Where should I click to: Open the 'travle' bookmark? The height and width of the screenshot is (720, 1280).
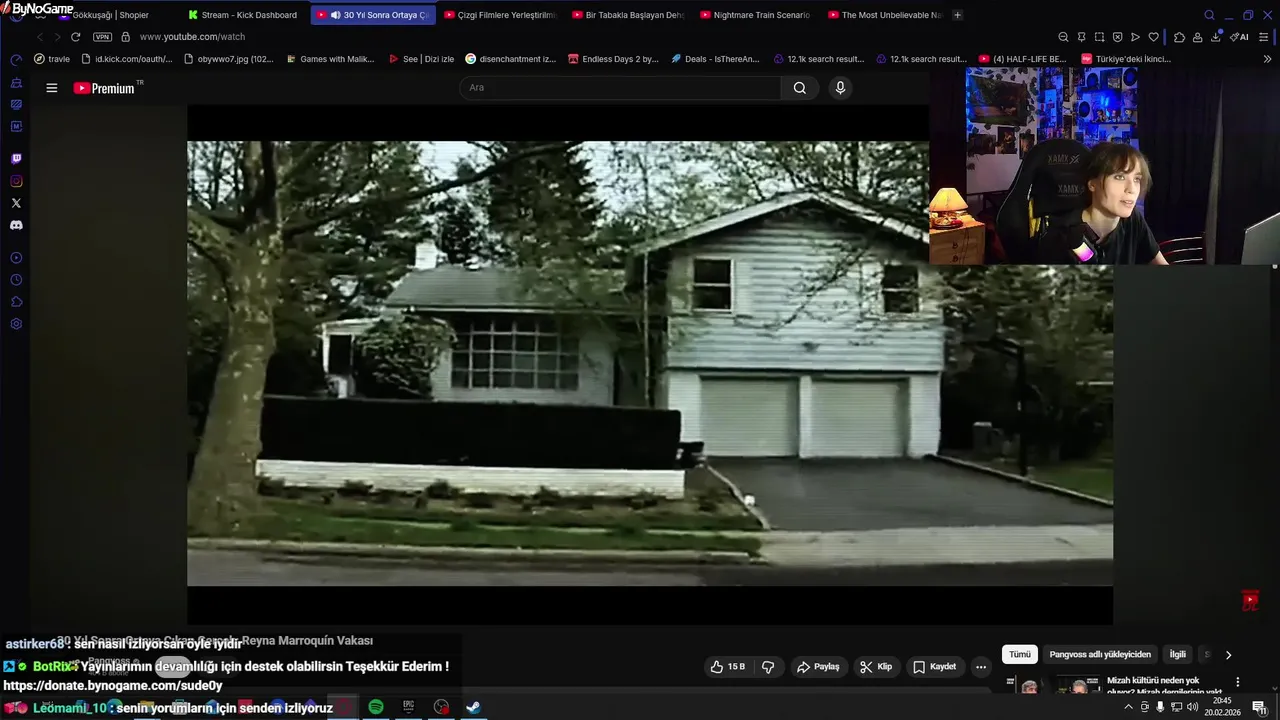tap(52, 59)
